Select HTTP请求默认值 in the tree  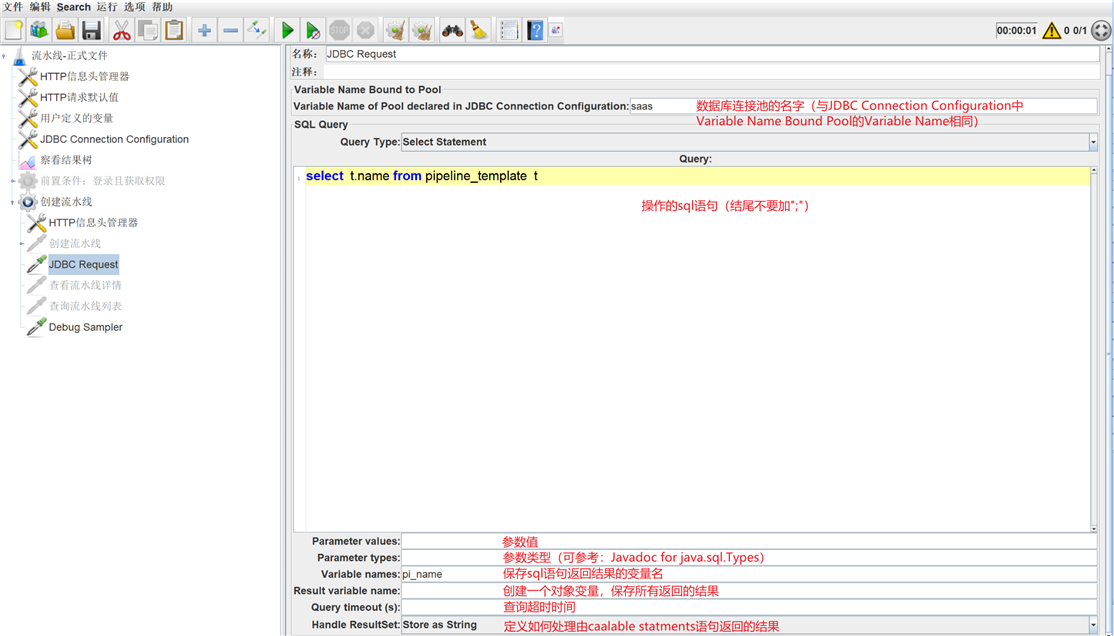click(x=80, y=97)
